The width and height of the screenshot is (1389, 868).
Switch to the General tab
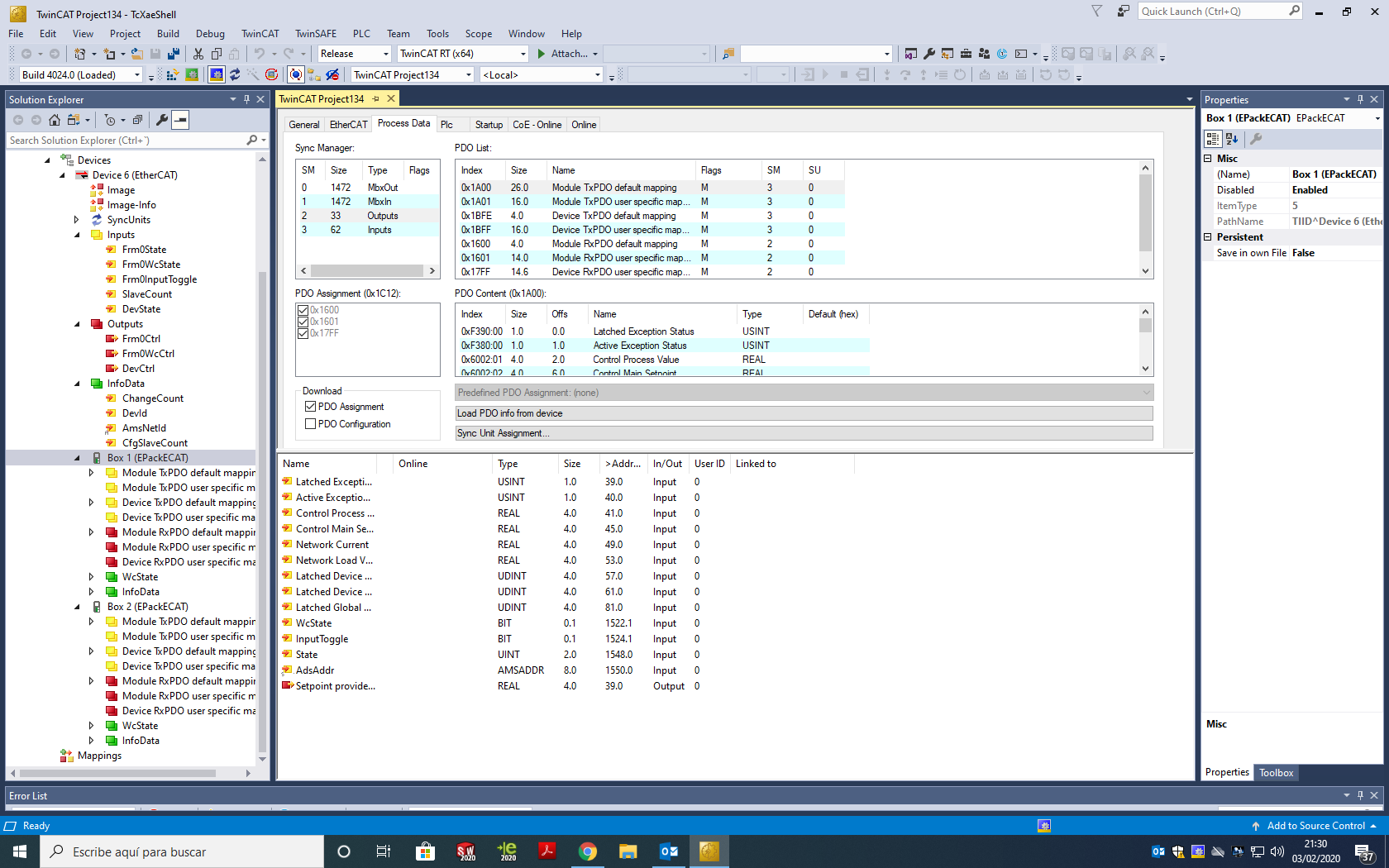303,125
